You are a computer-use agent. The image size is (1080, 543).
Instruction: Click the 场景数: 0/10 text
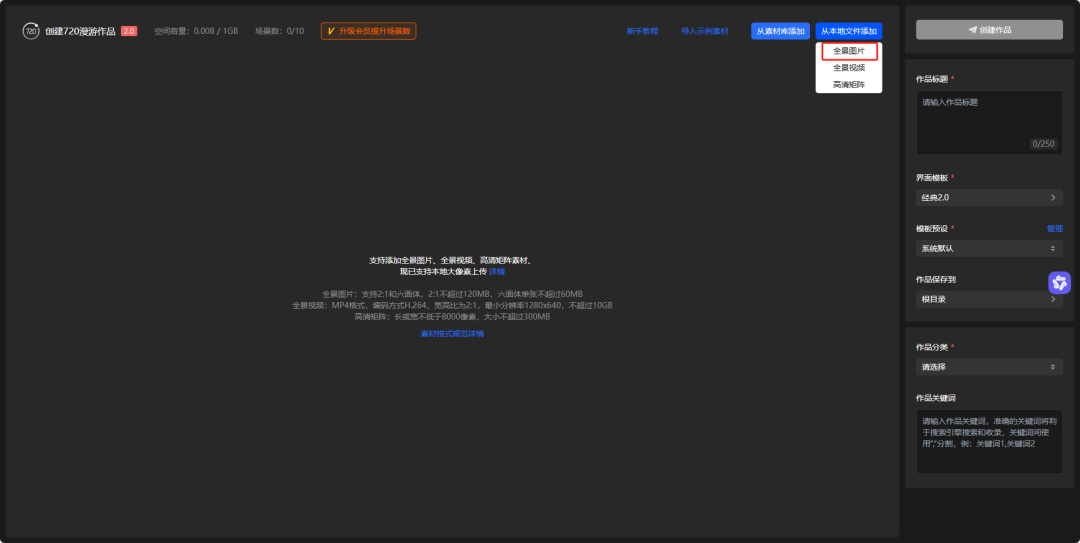coord(280,31)
